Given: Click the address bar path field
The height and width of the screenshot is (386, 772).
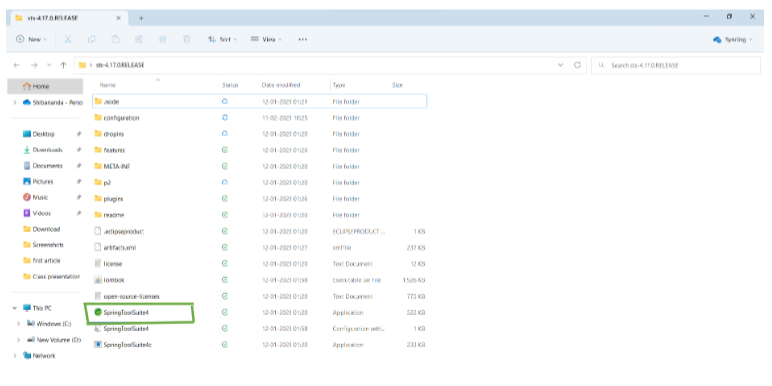Looking at the screenshot, I should (x=329, y=65).
